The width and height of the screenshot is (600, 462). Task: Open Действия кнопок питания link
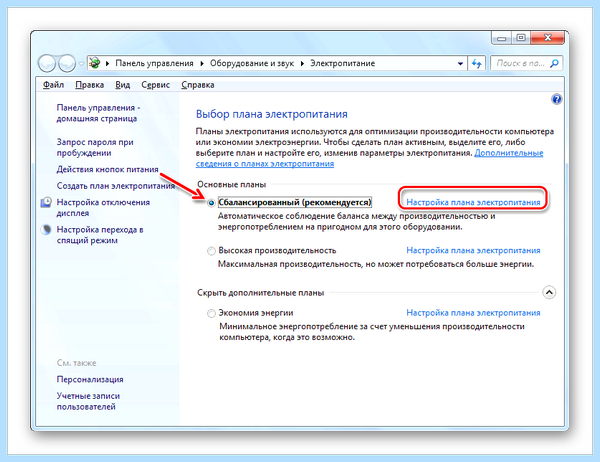pyautogui.click(x=108, y=170)
